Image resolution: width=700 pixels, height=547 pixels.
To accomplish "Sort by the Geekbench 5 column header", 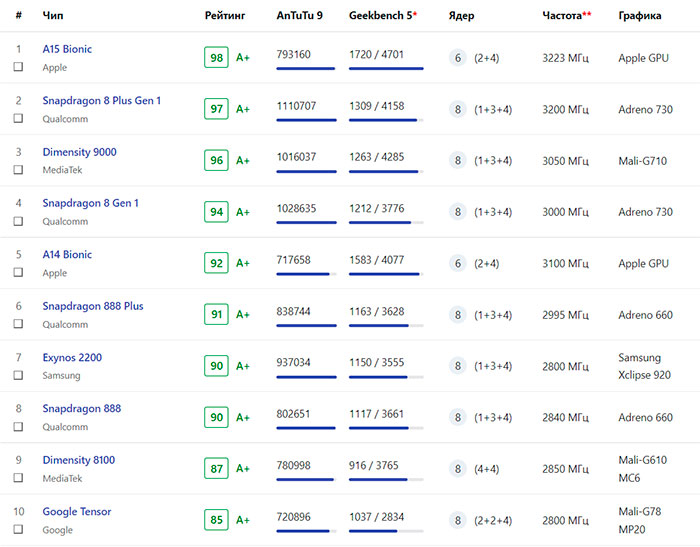I will click(x=383, y=16).
